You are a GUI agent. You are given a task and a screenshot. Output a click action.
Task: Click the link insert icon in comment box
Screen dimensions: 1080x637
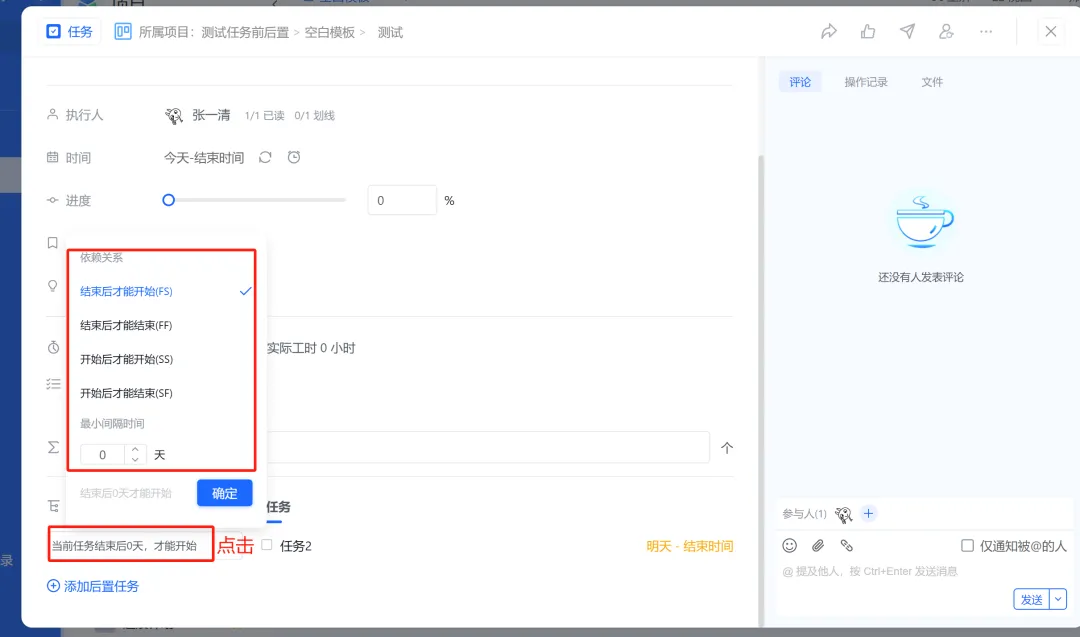(847, 545)
